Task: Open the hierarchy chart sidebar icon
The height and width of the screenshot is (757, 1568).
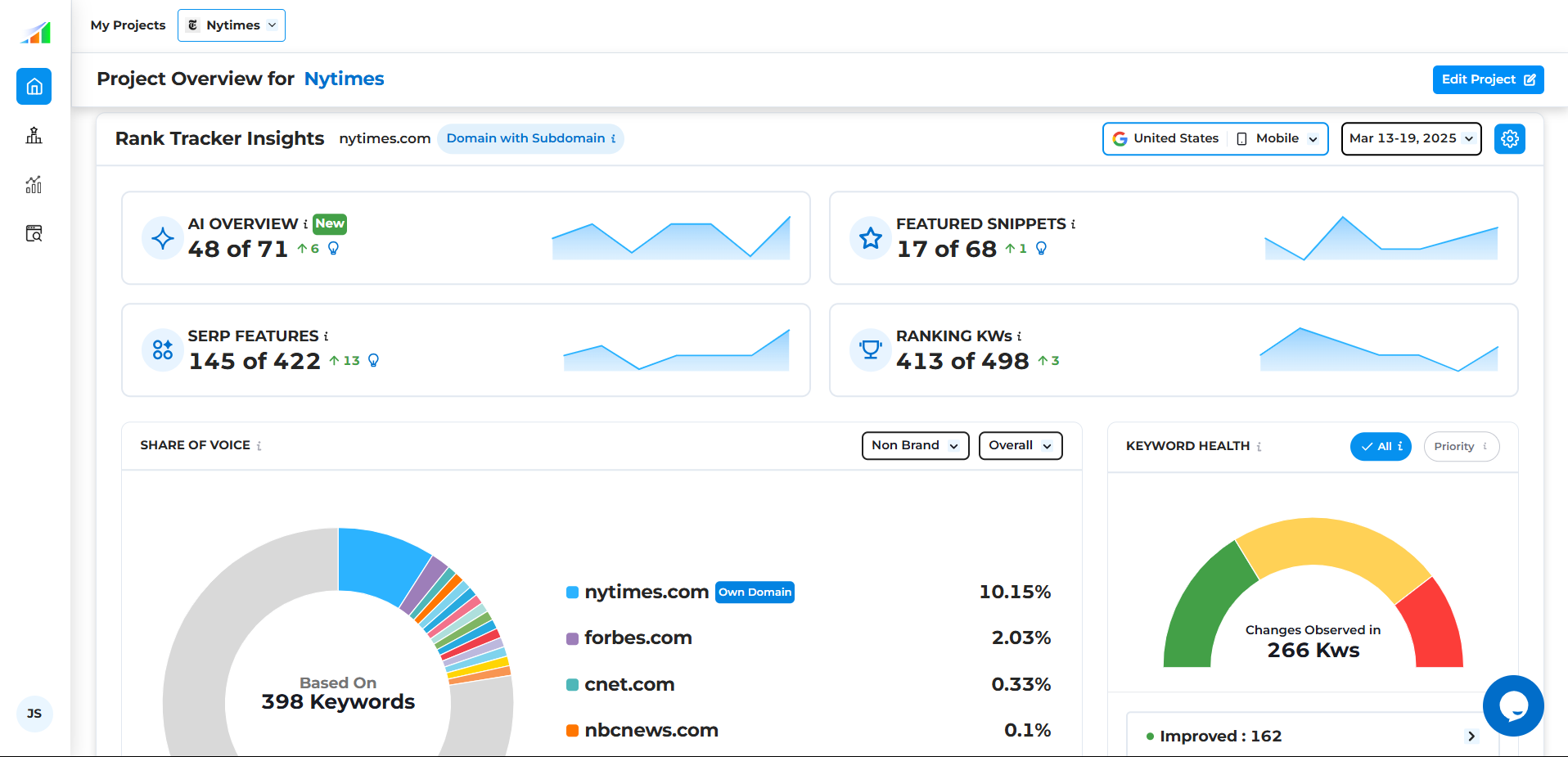Action: tap(34, 136)
